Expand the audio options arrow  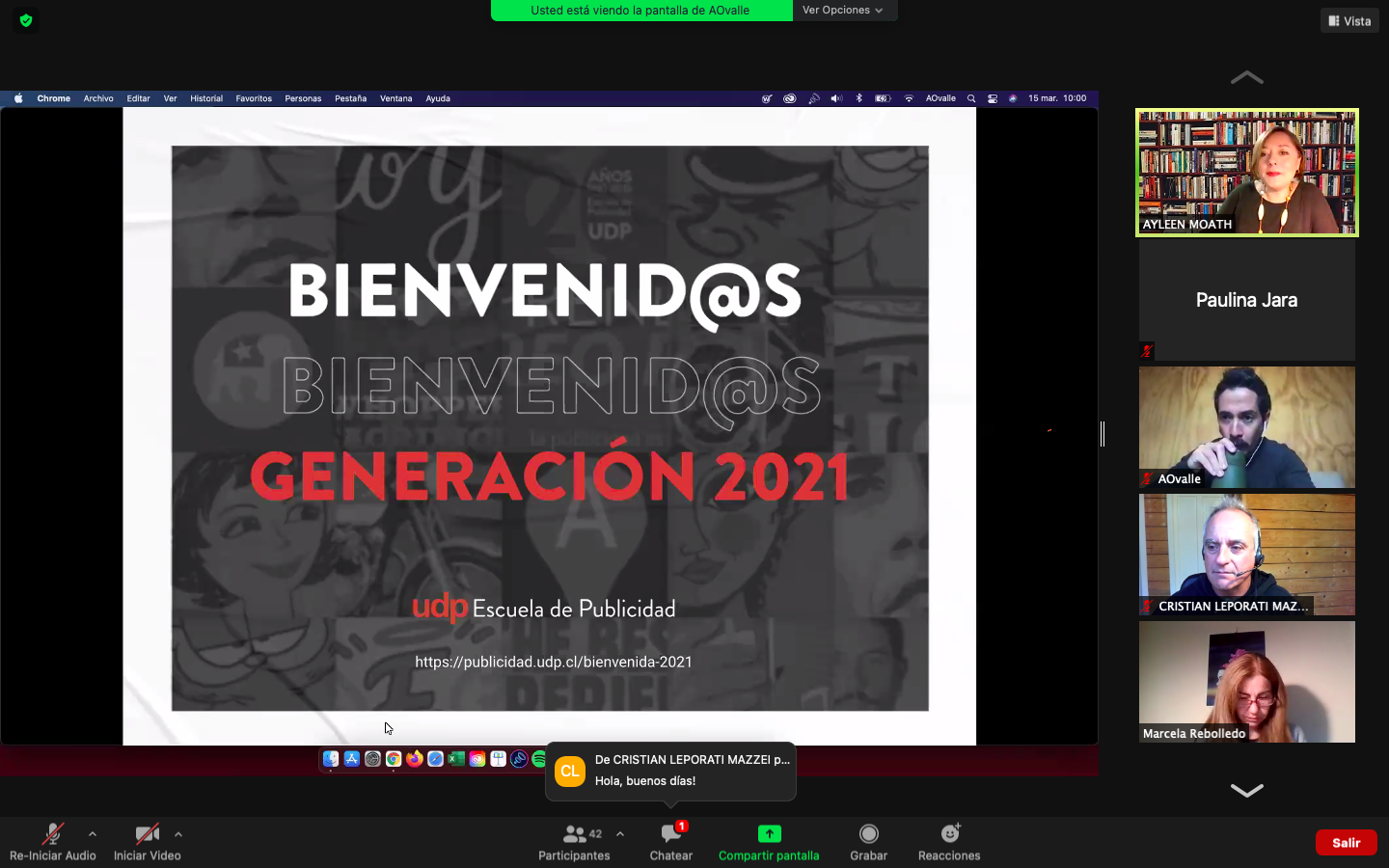point(93,834)
